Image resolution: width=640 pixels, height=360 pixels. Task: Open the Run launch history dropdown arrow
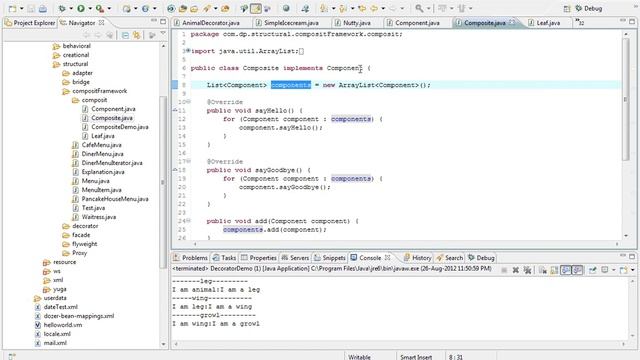[90, 9]
